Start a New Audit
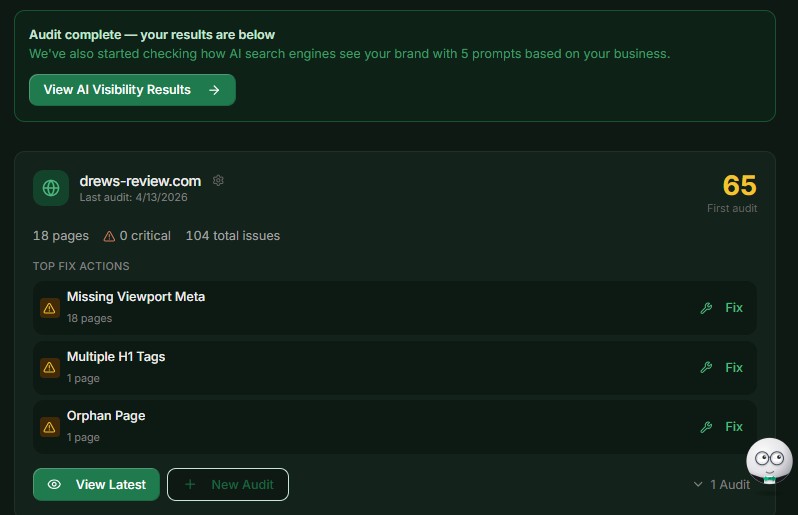Screen dimensions: 798x515 [228, 485]
